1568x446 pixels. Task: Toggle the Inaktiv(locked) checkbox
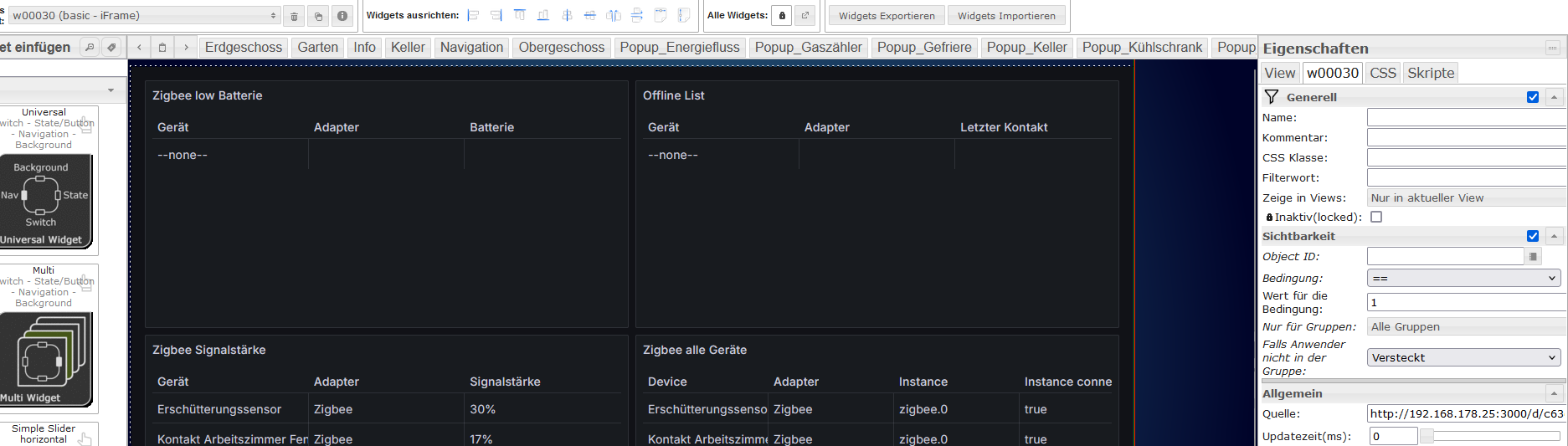1376,217
